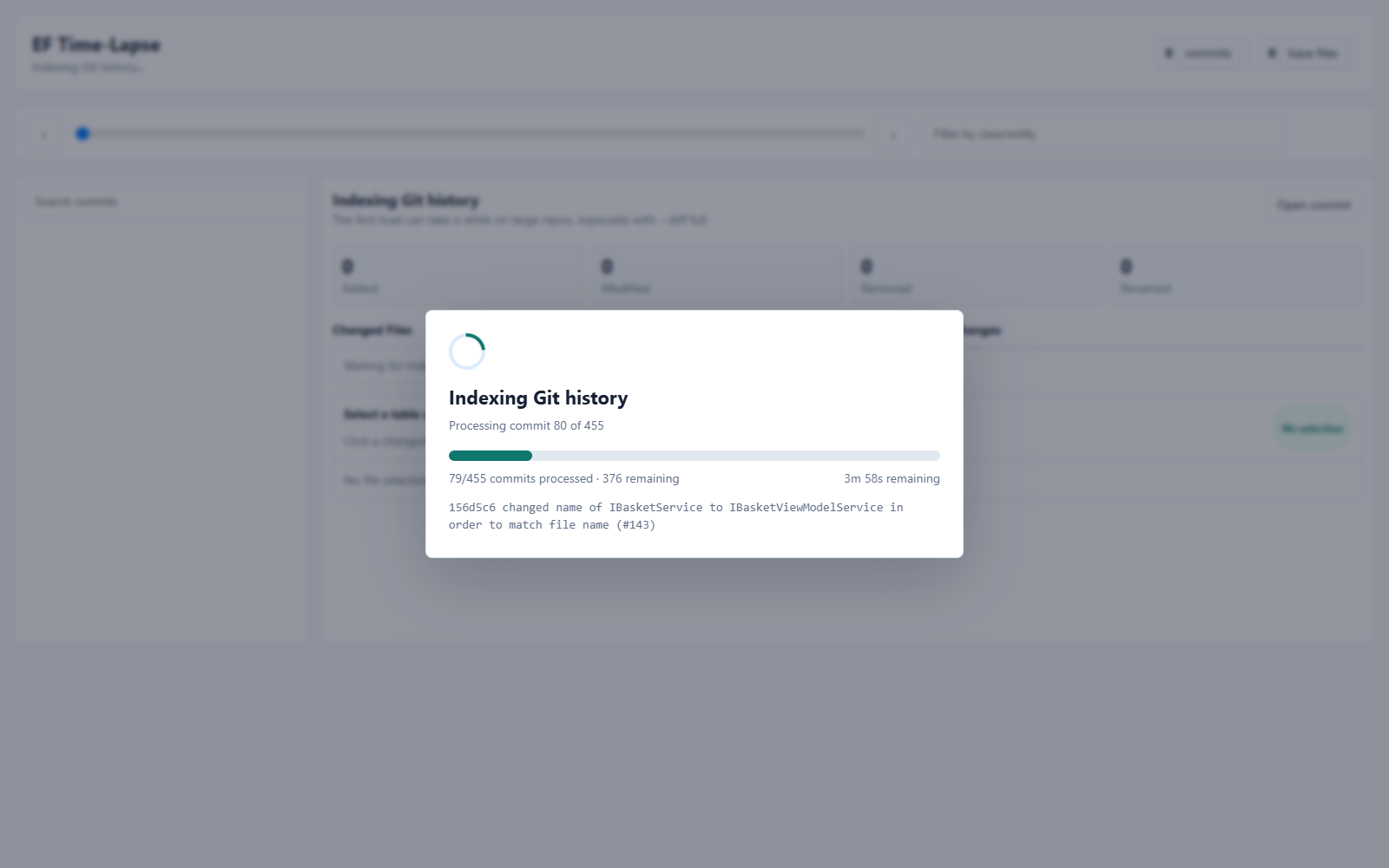Click "Processing commit 80 of 455" text
The height and width of the screenshot is (868, 1389).
pos(526,425)
